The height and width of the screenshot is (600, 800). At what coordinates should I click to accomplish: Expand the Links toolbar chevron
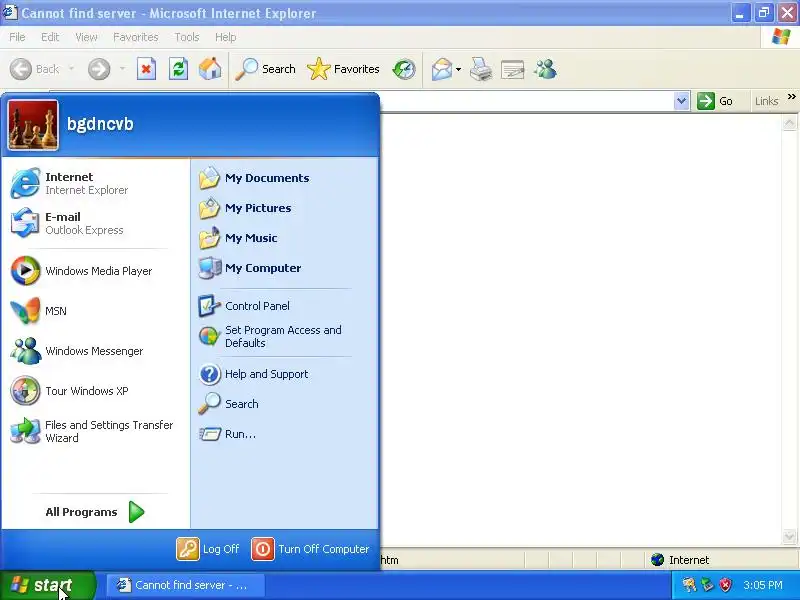[x=791, y=96]
